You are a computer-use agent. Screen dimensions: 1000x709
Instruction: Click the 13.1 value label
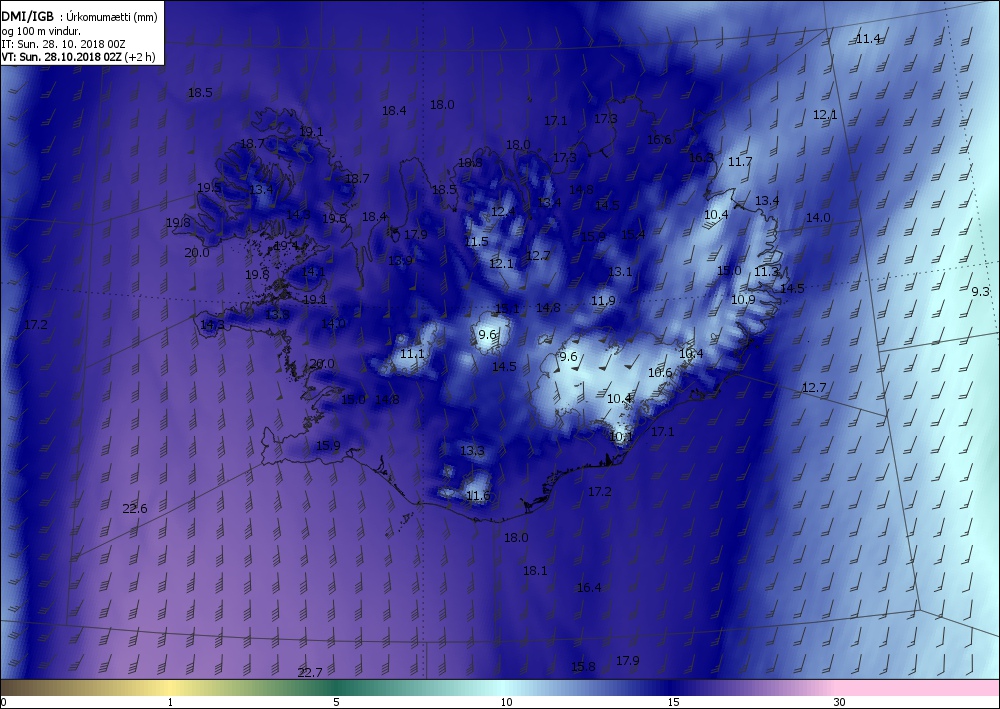point(620,272)
